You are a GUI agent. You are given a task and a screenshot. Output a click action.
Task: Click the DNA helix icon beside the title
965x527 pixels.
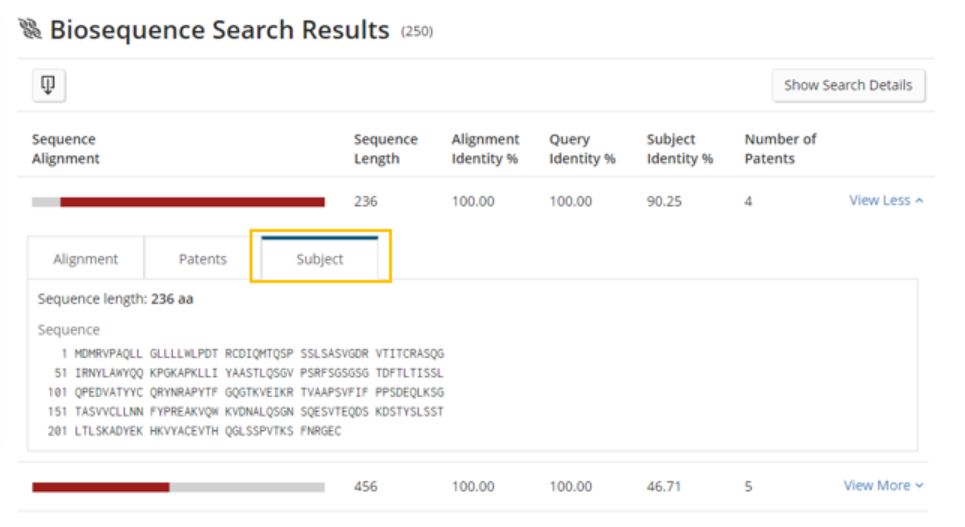30,30
